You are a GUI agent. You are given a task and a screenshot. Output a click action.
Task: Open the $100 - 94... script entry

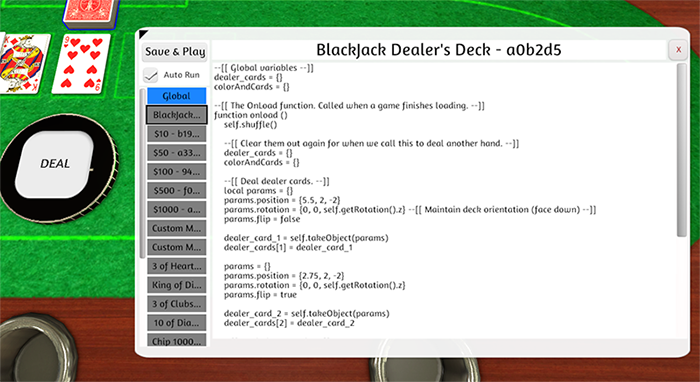[x=176, y=172]
